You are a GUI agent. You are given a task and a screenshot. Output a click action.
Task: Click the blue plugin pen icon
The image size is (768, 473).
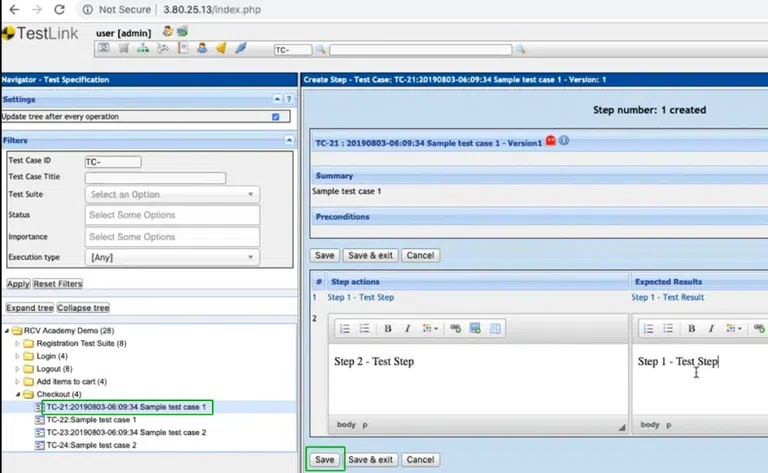(241, 48)
